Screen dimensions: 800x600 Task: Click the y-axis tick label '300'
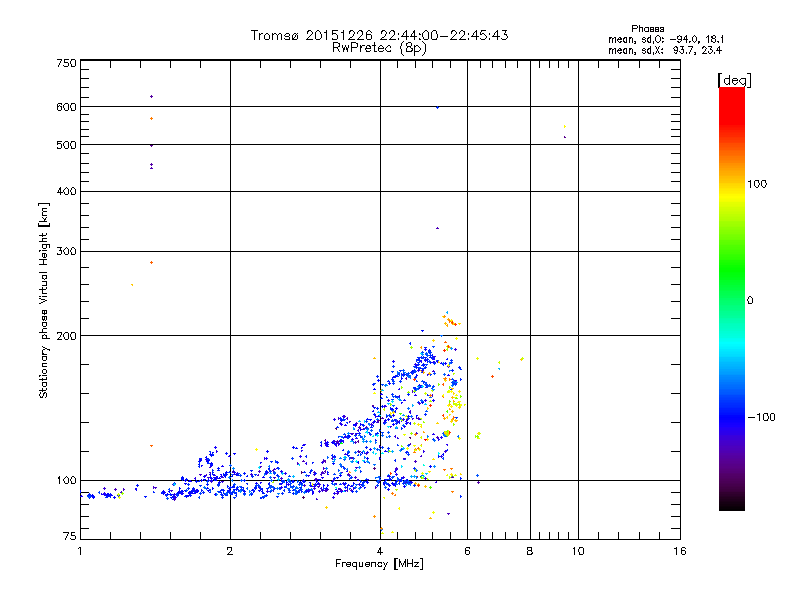pos(66,252)
